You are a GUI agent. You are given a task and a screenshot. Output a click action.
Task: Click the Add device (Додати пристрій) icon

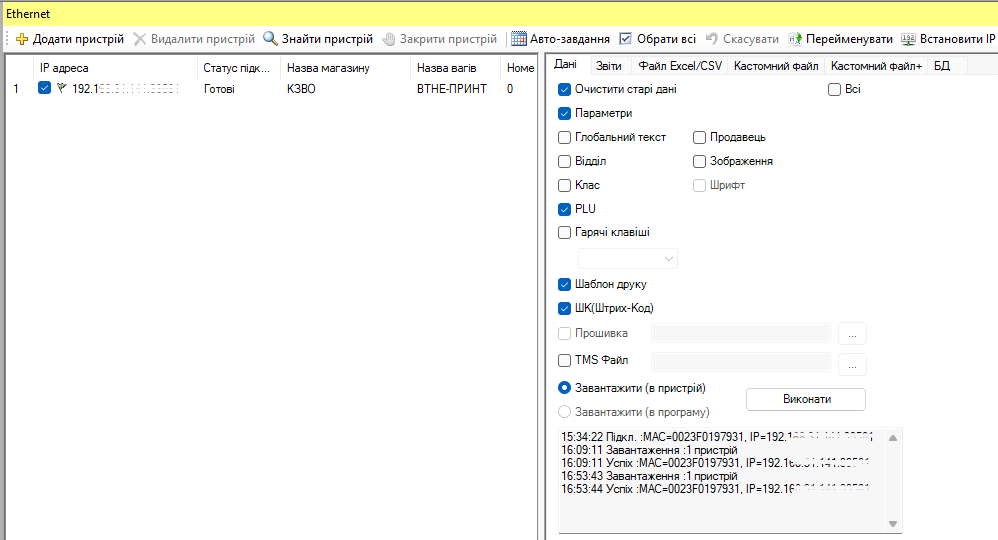click(22, 39)
